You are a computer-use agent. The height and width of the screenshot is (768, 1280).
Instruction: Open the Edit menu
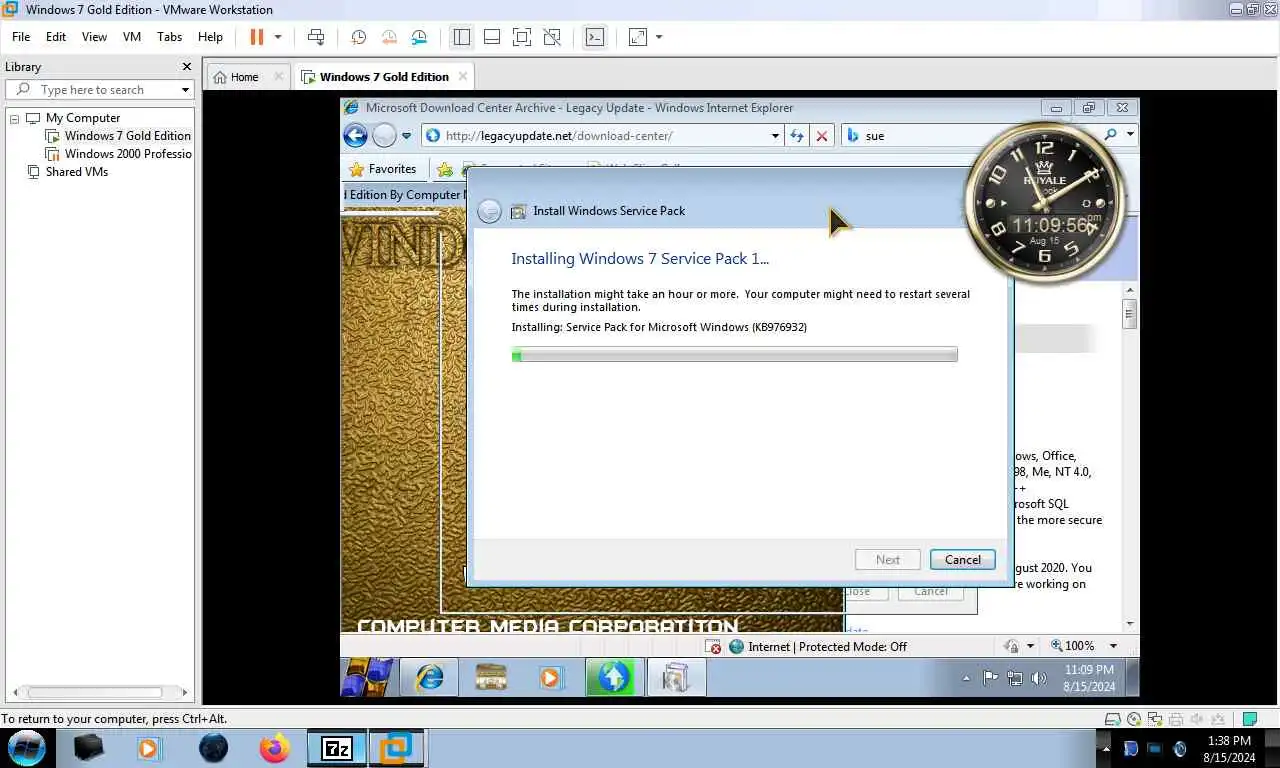pos(56,37)
